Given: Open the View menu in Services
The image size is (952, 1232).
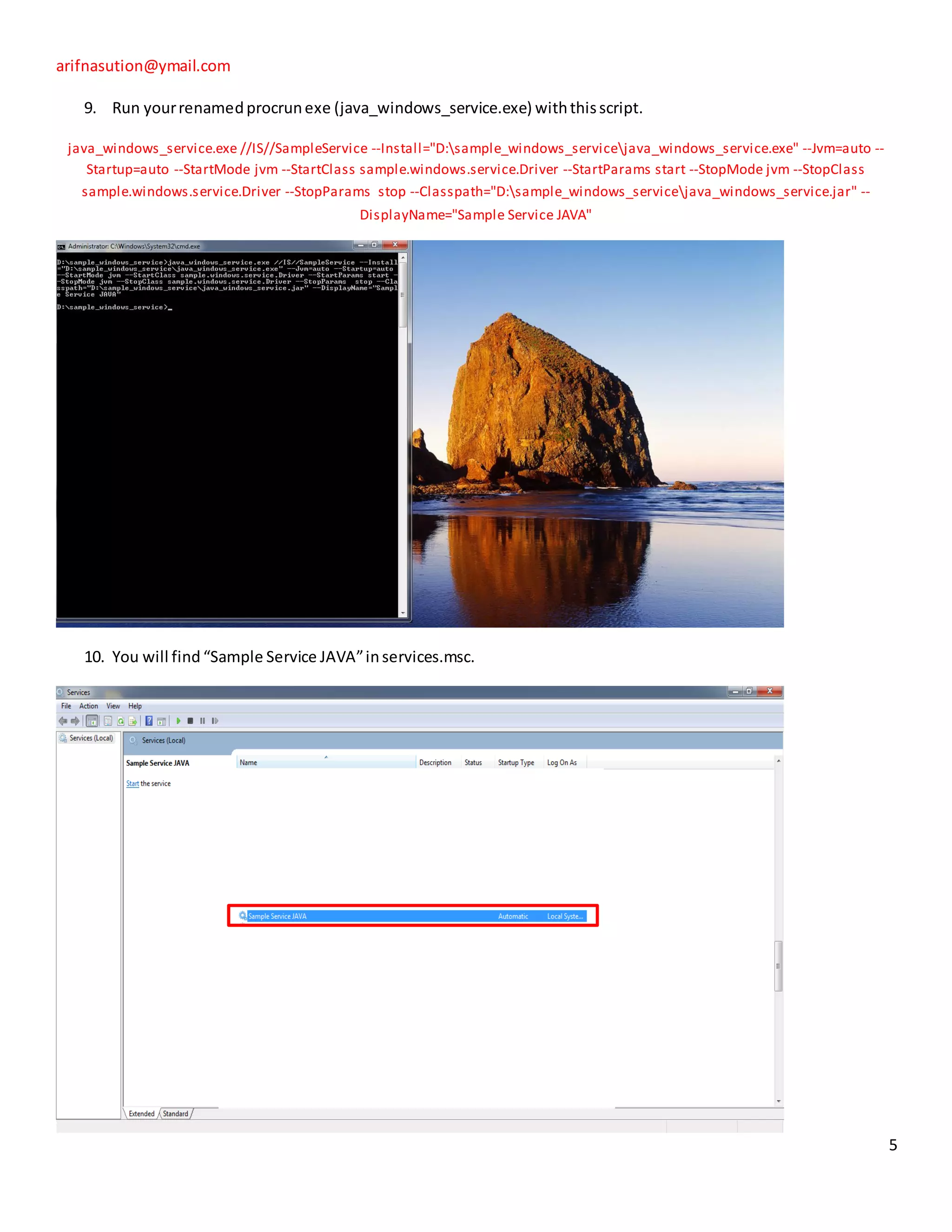Looking at the screenshot, I should tap(113, 706).
